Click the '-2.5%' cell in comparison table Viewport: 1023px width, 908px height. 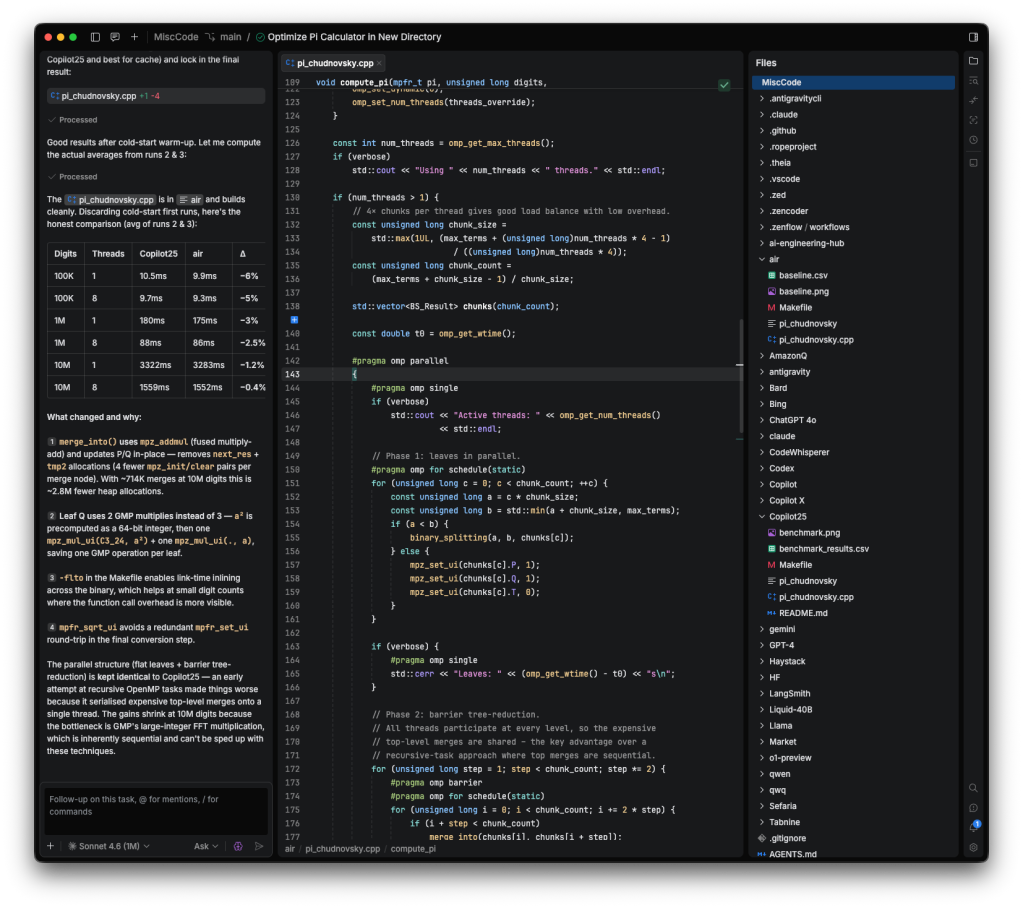pyautogui.click(x=250, y=342)
